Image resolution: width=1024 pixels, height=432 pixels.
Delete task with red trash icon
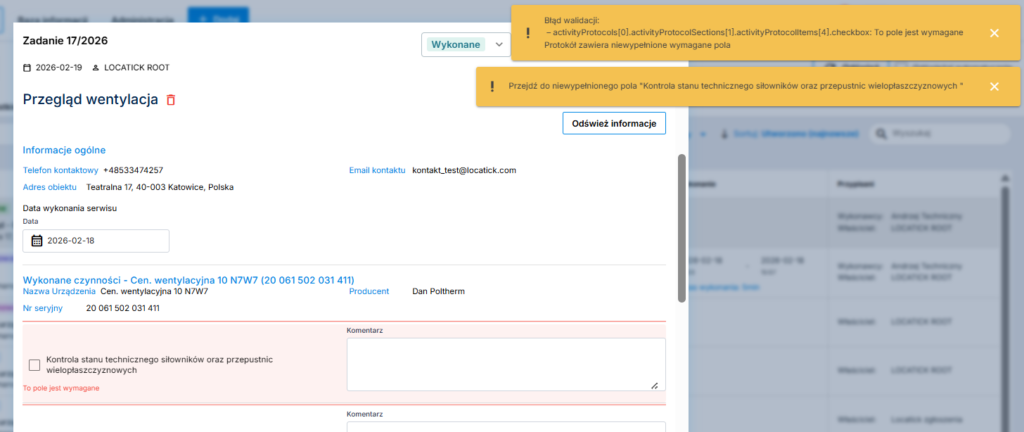171,100
